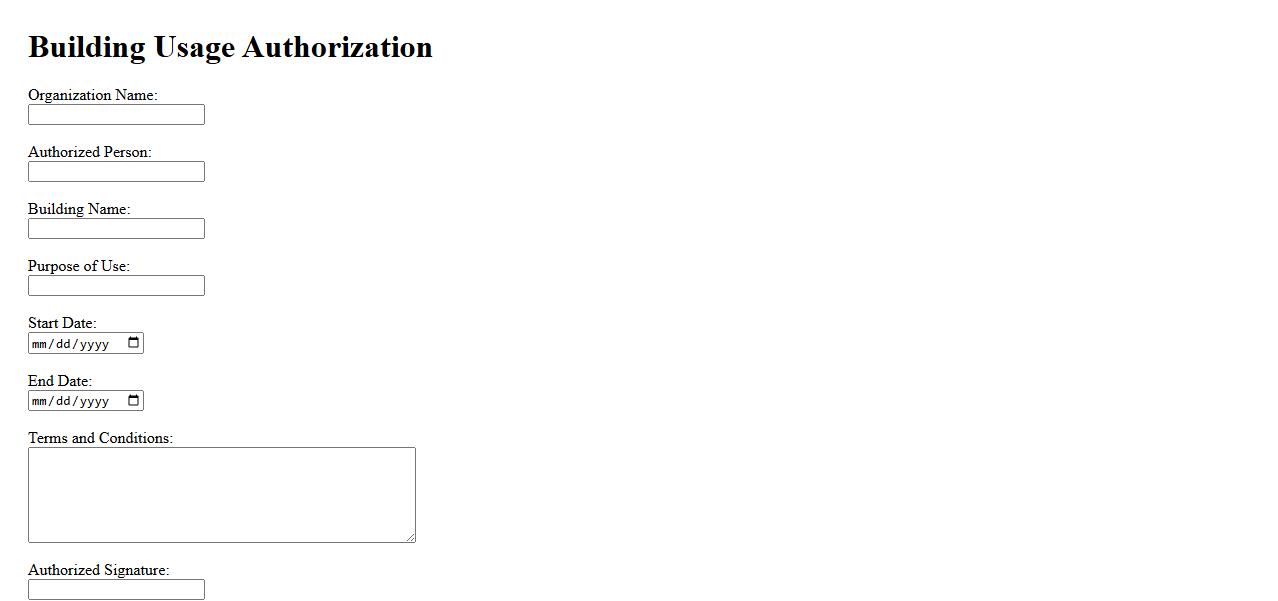Click the "Authorized Signature:" label

click(99, 571)
